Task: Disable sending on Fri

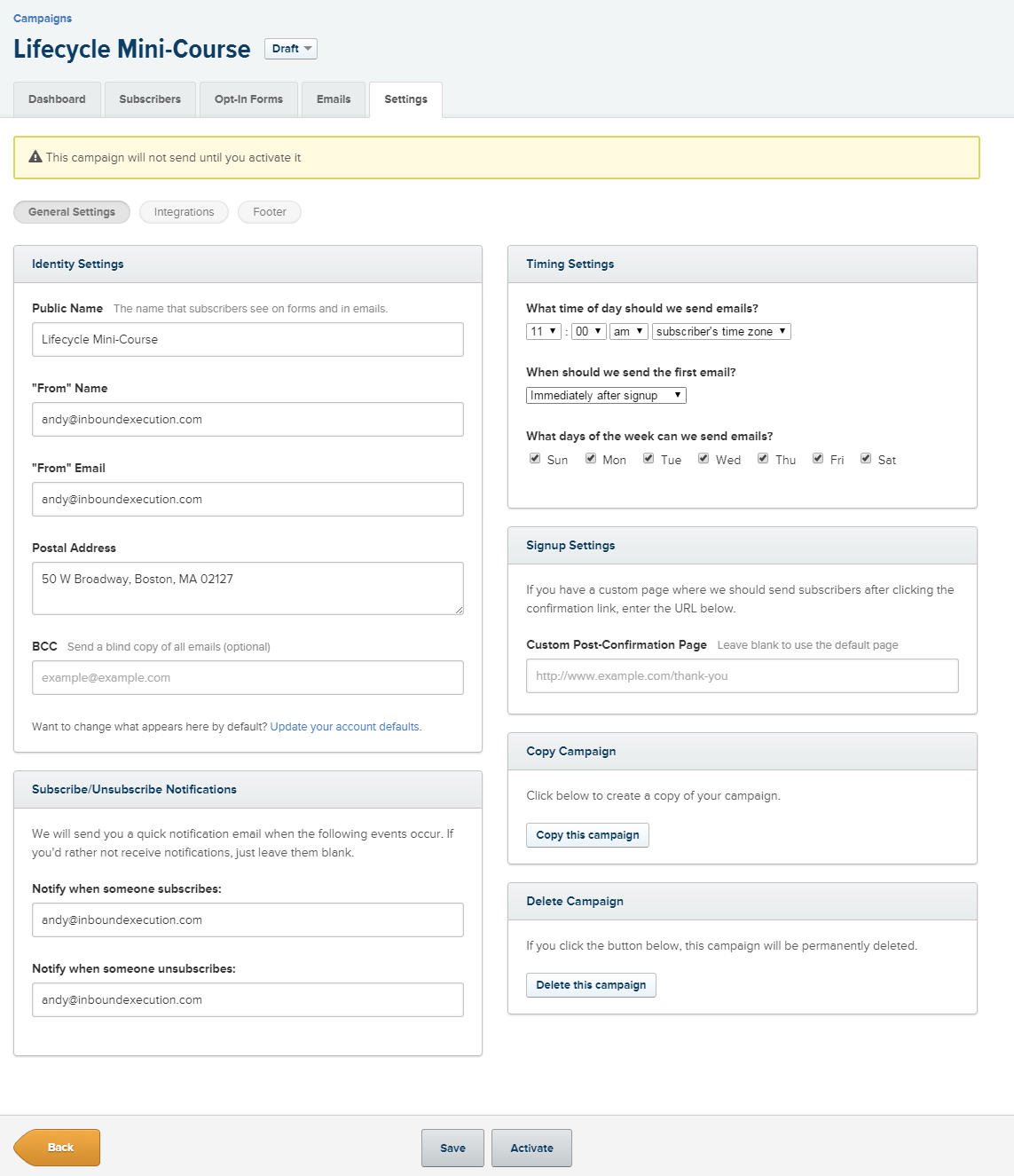Action: (818, 458)
